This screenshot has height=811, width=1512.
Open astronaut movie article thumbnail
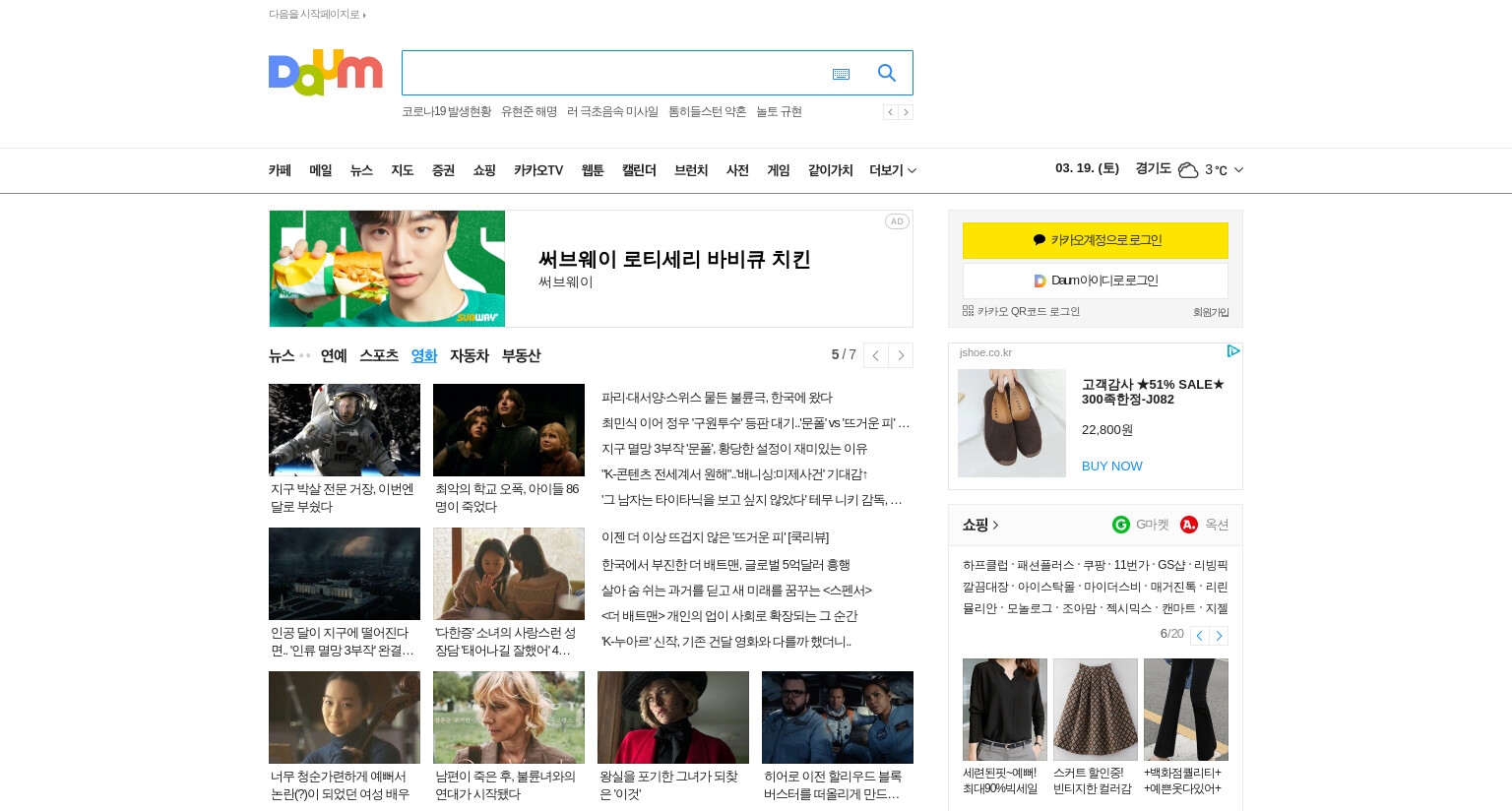(x=345, y=430)
